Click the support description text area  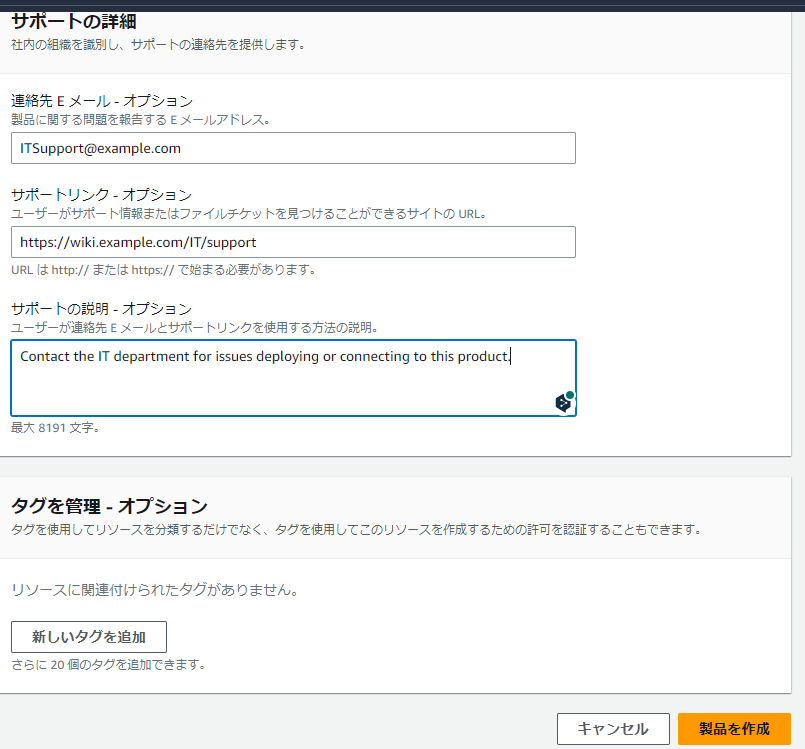tap(293, 378)
